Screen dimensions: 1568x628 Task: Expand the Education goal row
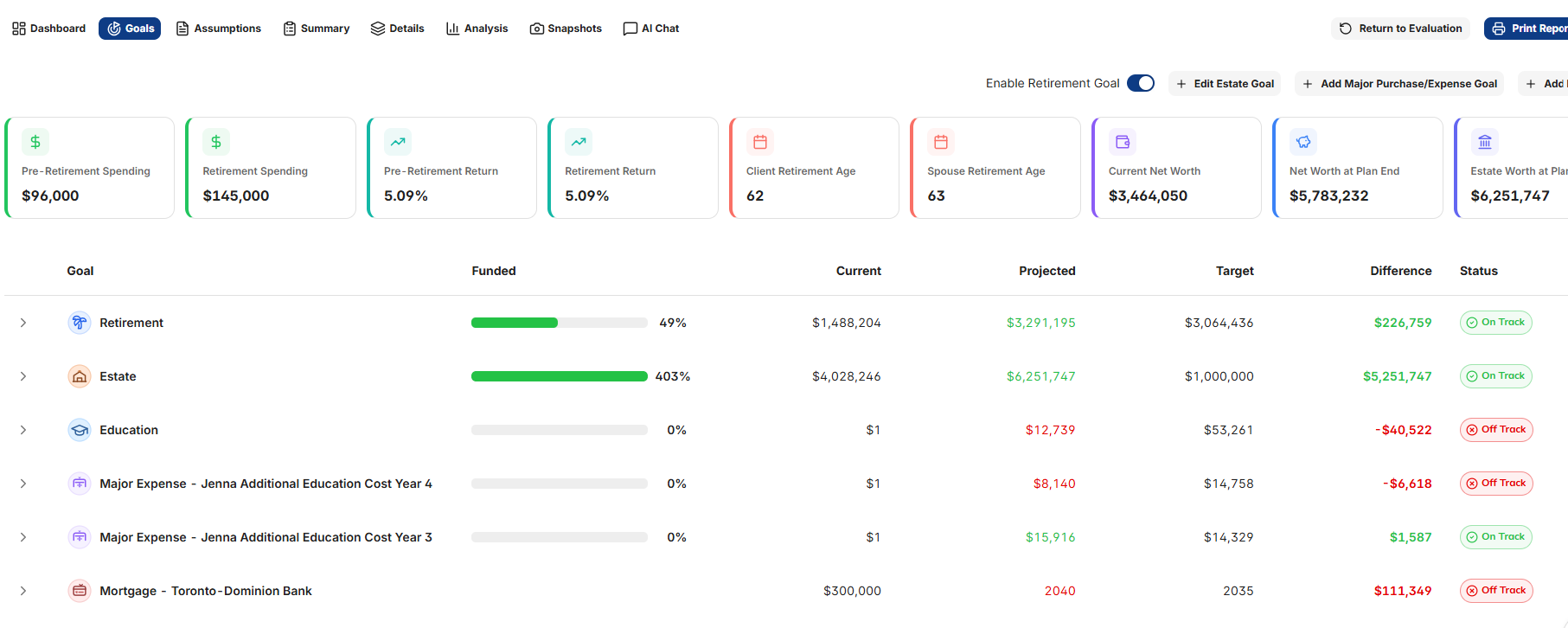(x=23, y=430)
